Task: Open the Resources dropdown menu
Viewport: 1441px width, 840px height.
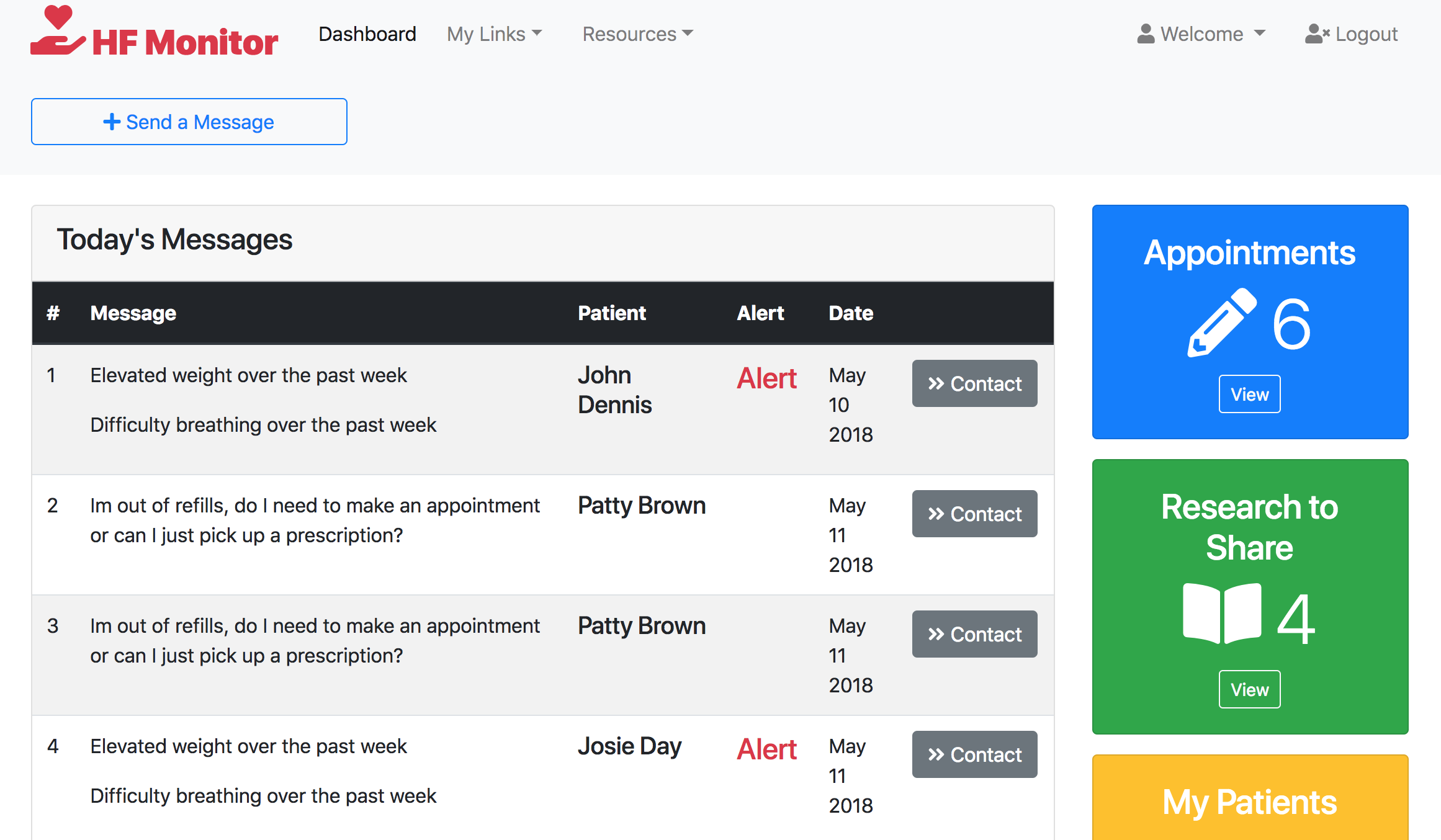Action: pos(637,34)
